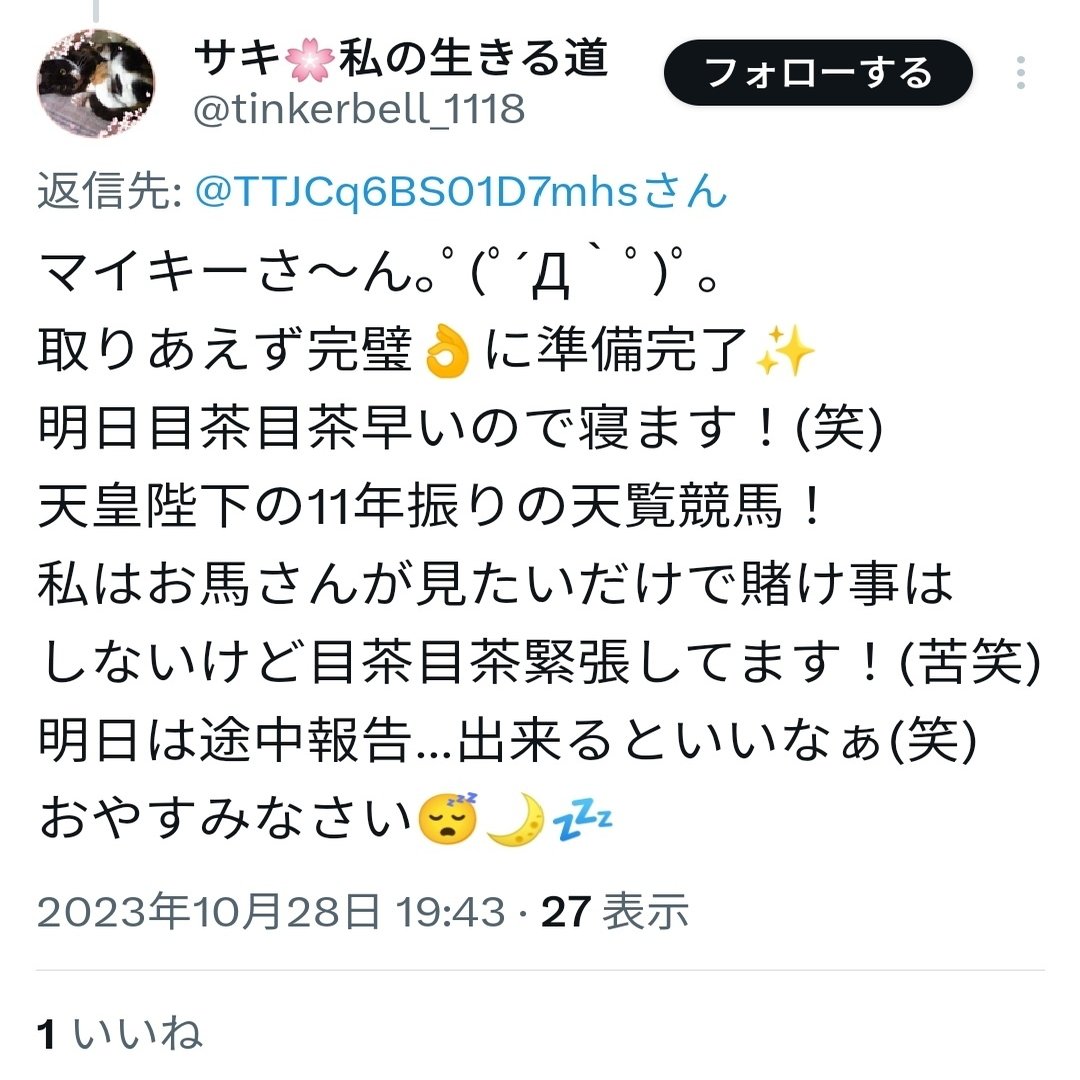Click the 返信先 reply-to label
Image resolution: width=1080 pixels, height=1080 pixels.
point(110,191)
